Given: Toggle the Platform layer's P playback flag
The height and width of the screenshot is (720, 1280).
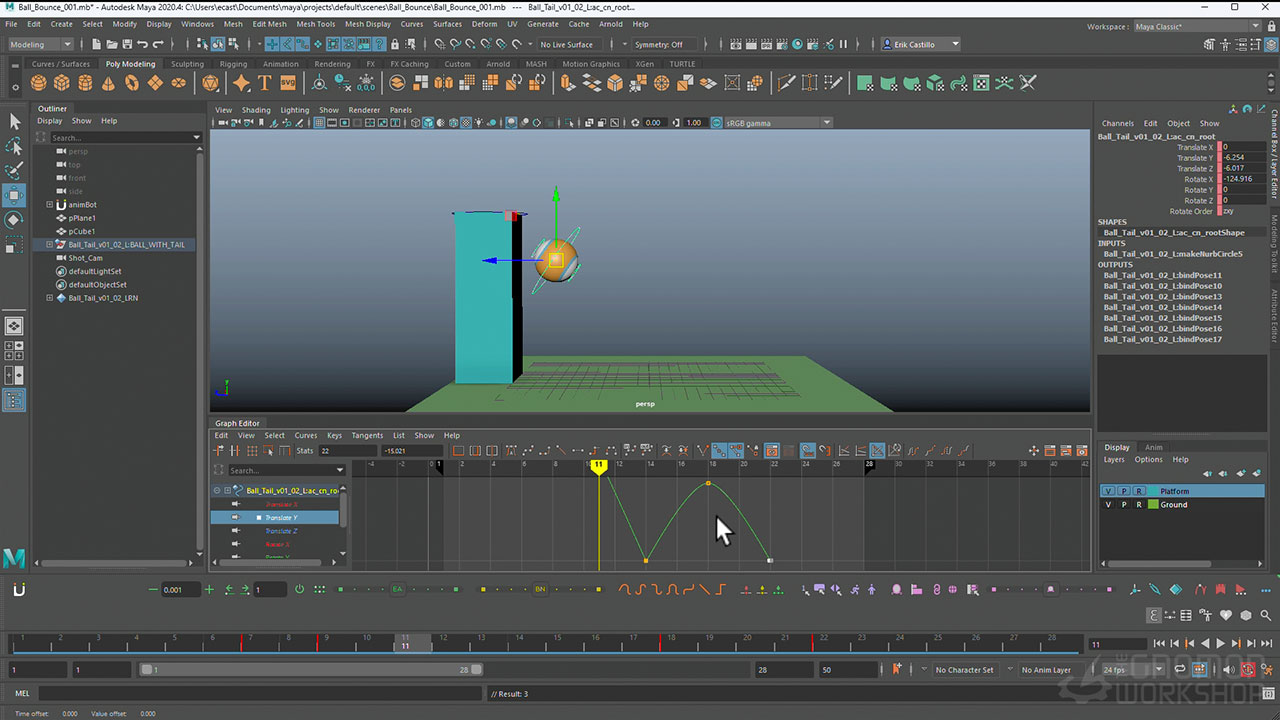Looking at the screenshot, I should (x=1123, y=491).
